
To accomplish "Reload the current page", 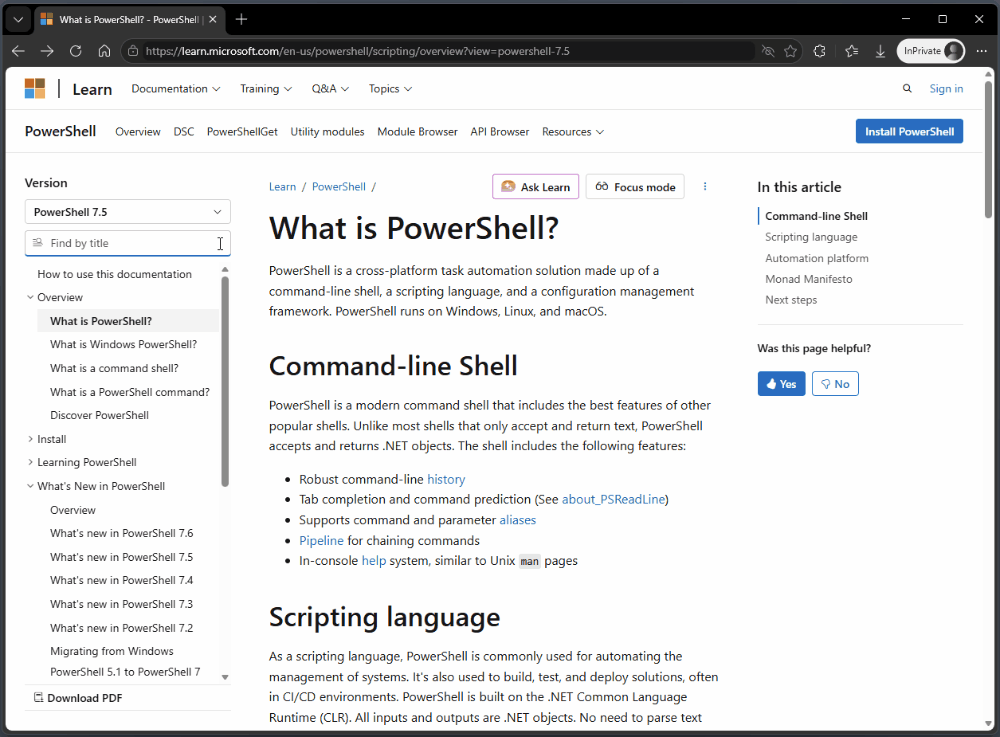I will (x=75, y=51).
